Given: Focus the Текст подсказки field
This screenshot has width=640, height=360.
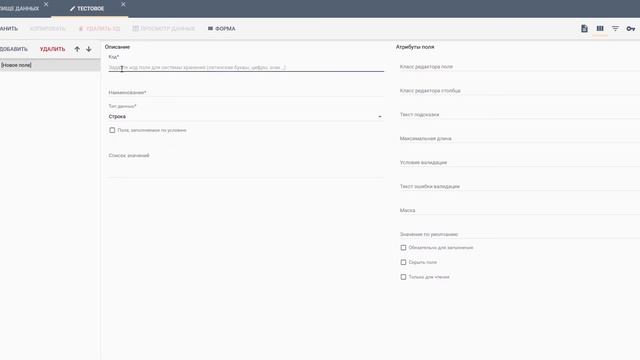Looking at the screenshot, I should pos(520,115).
